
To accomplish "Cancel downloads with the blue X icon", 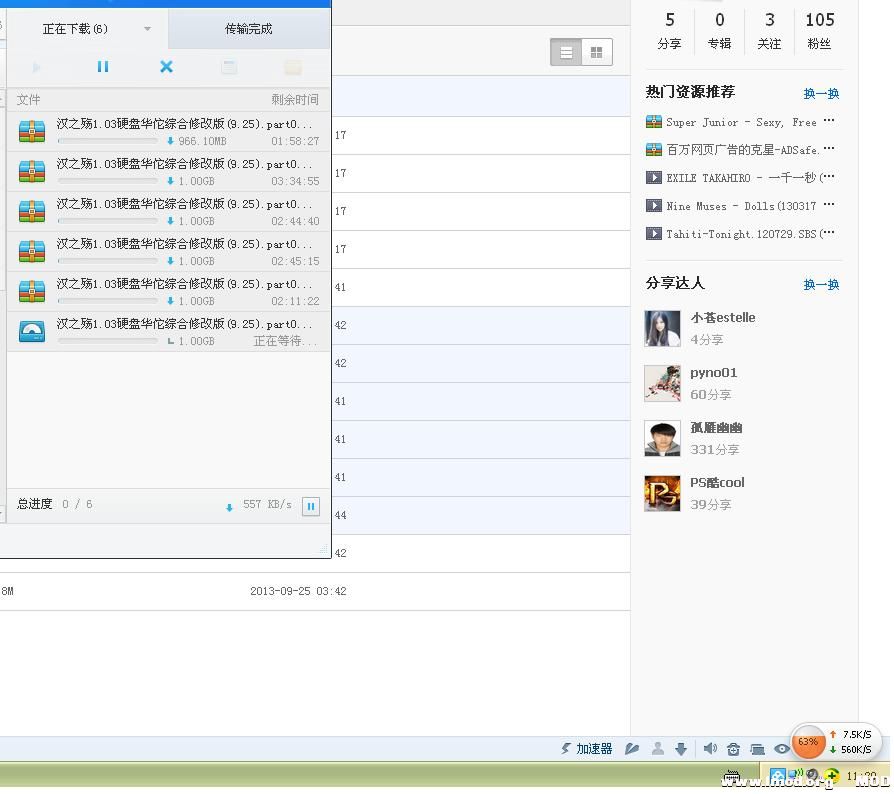I will pyautogui.click(x=166, y=67).
